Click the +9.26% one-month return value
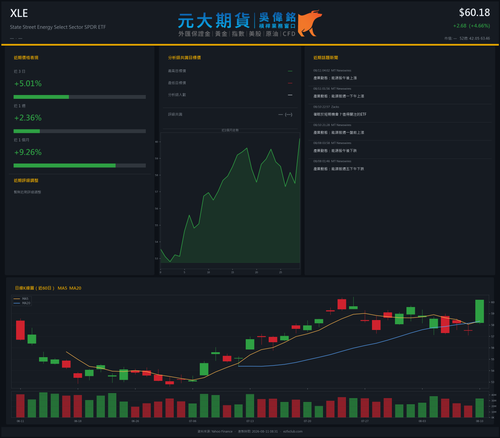Image resolution: width=500 pixels, height=438 pixels. pyautogui.click(x=28, y=152)
